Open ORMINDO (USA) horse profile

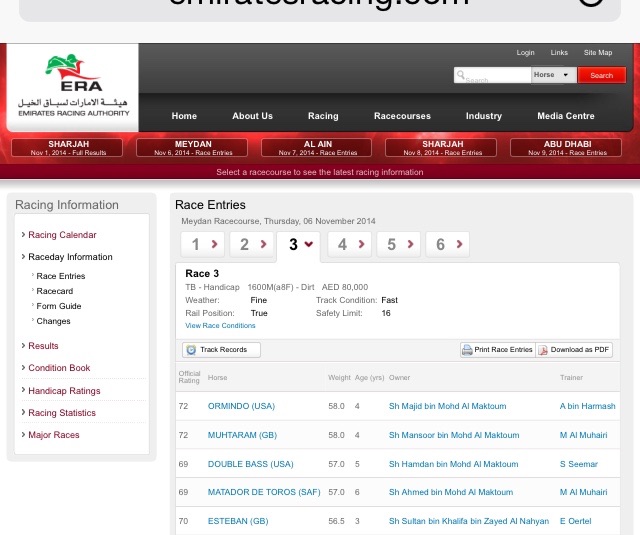coord(243,406)
